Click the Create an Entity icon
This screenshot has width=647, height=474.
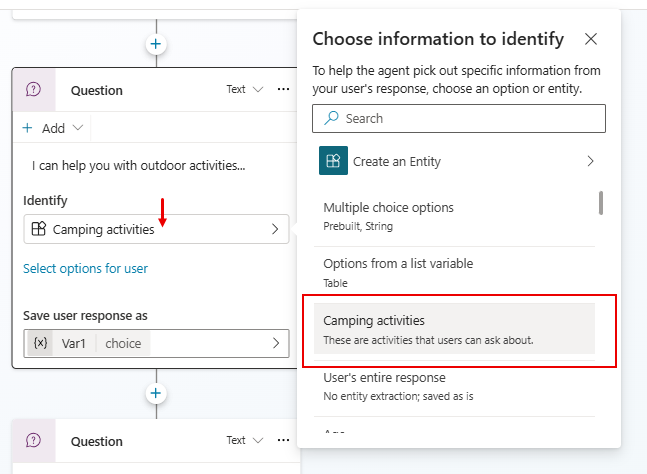coord(332,161)
